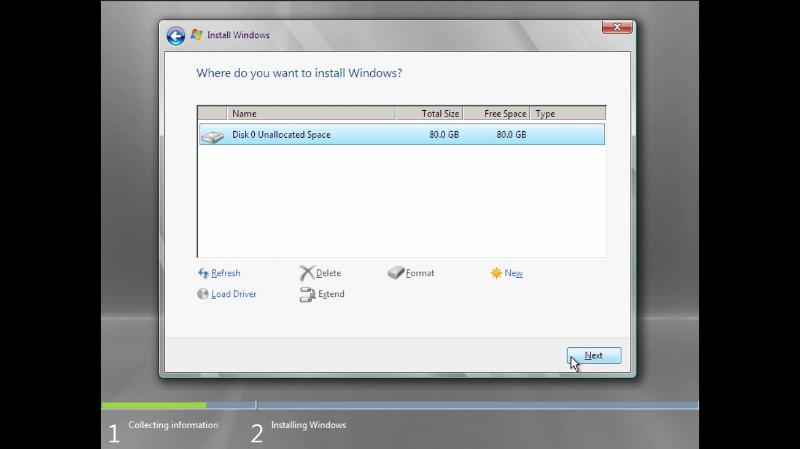This screenshot has width=800, height=449.
Task: Click the Installing Windows step label
Action: coord(308,425)
